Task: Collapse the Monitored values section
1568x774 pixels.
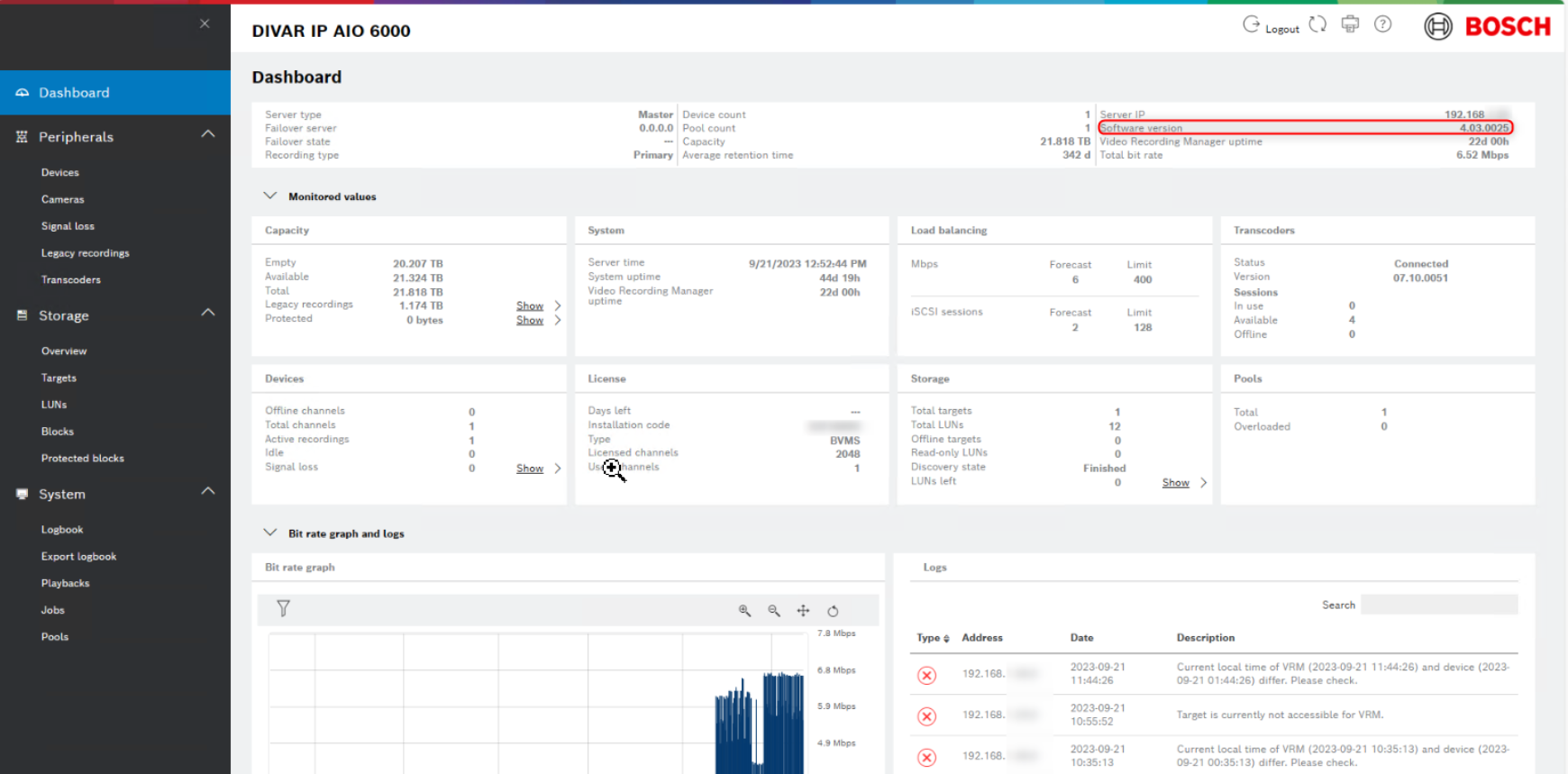Action: (269, 196)
